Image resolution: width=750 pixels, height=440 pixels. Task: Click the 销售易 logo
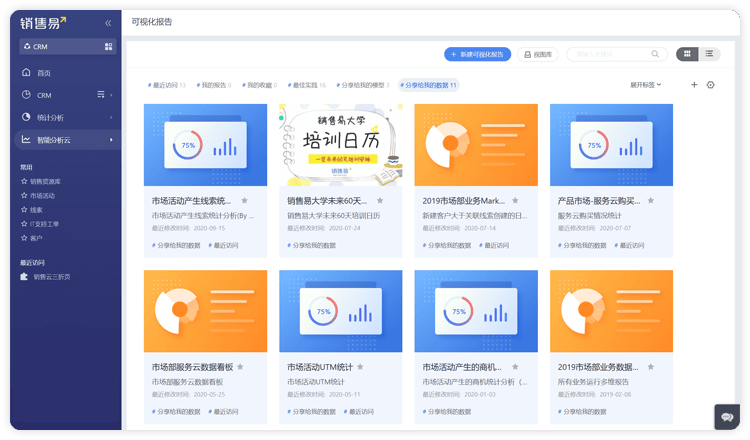[43, 23]
